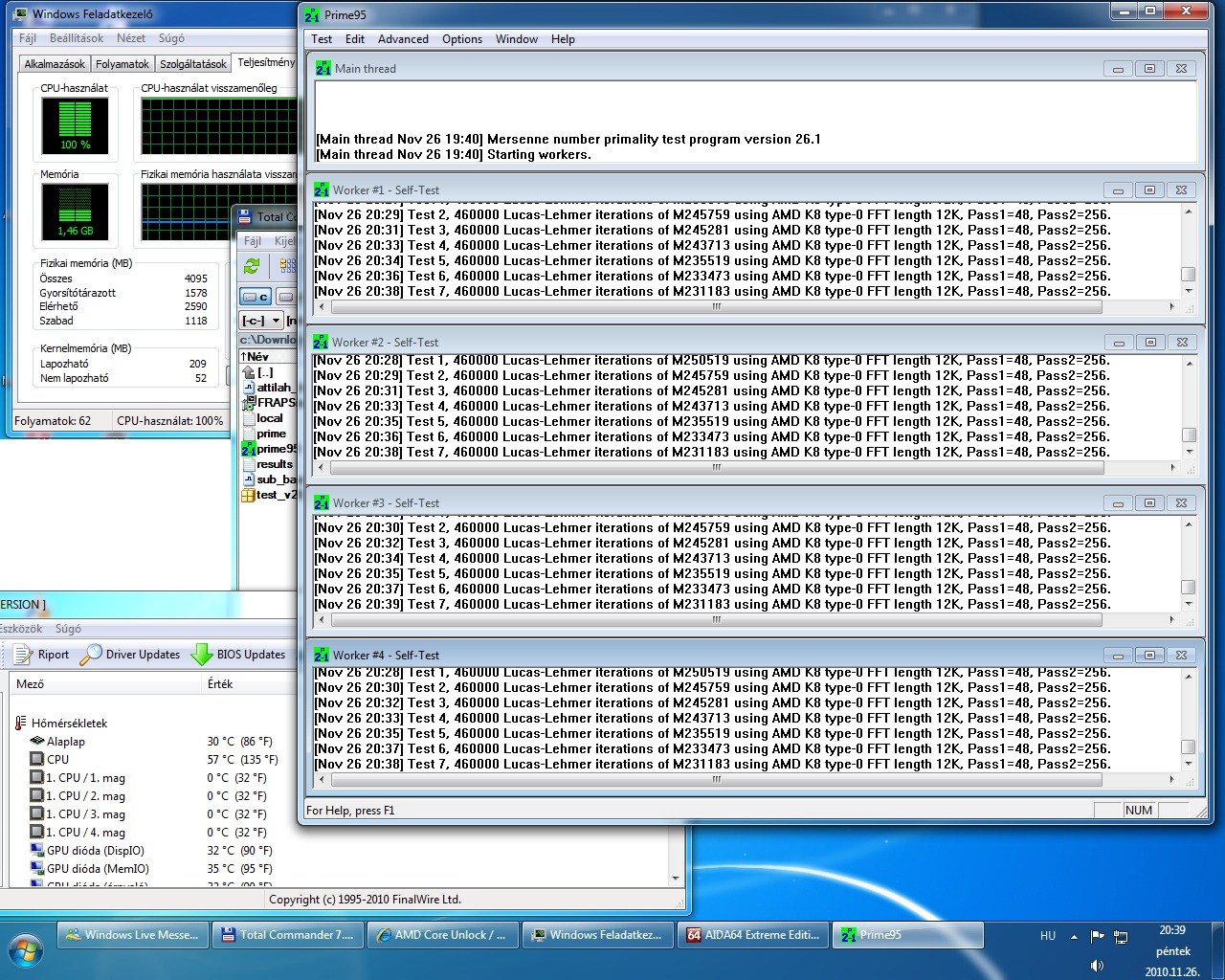Open Súgó menu in Task Manager

click(171, 38)
